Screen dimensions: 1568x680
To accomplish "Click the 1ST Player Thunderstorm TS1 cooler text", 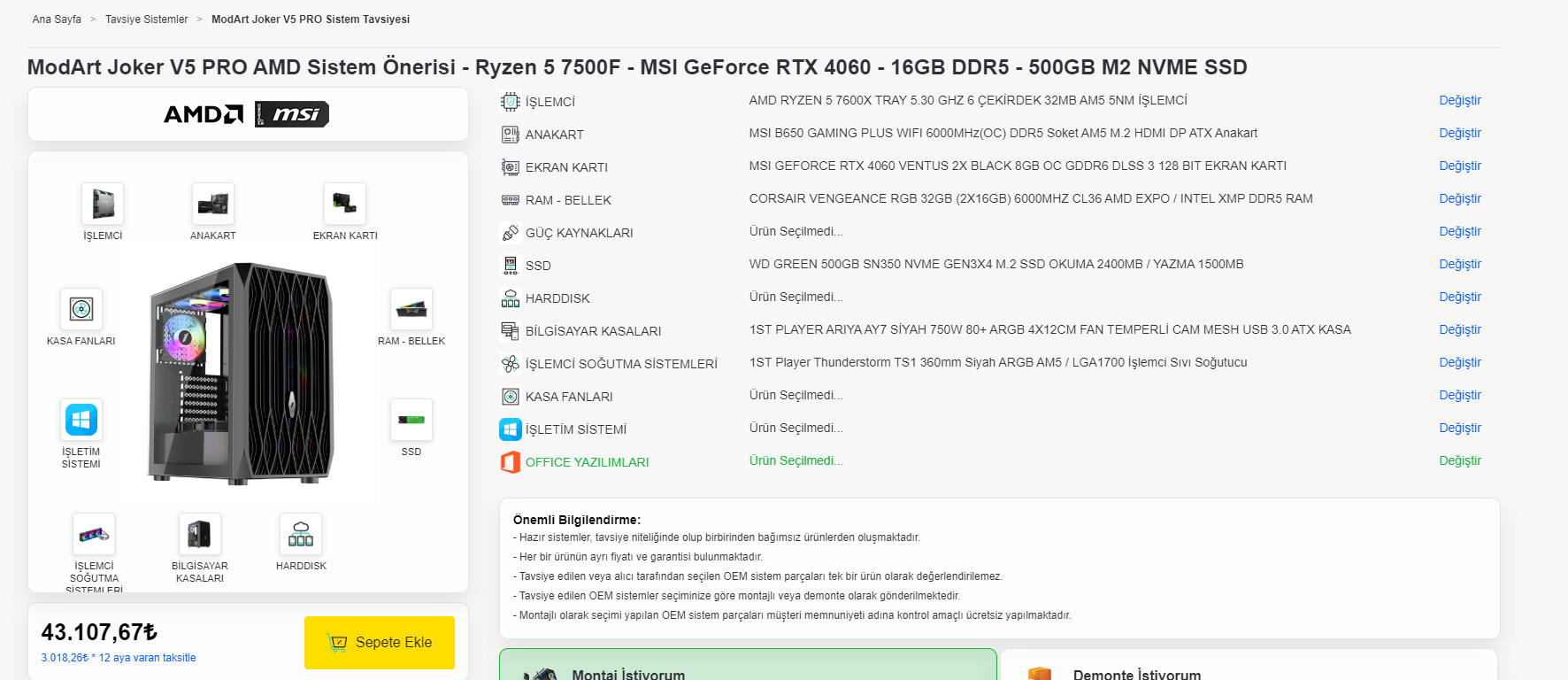I will [x=998, y=362].
